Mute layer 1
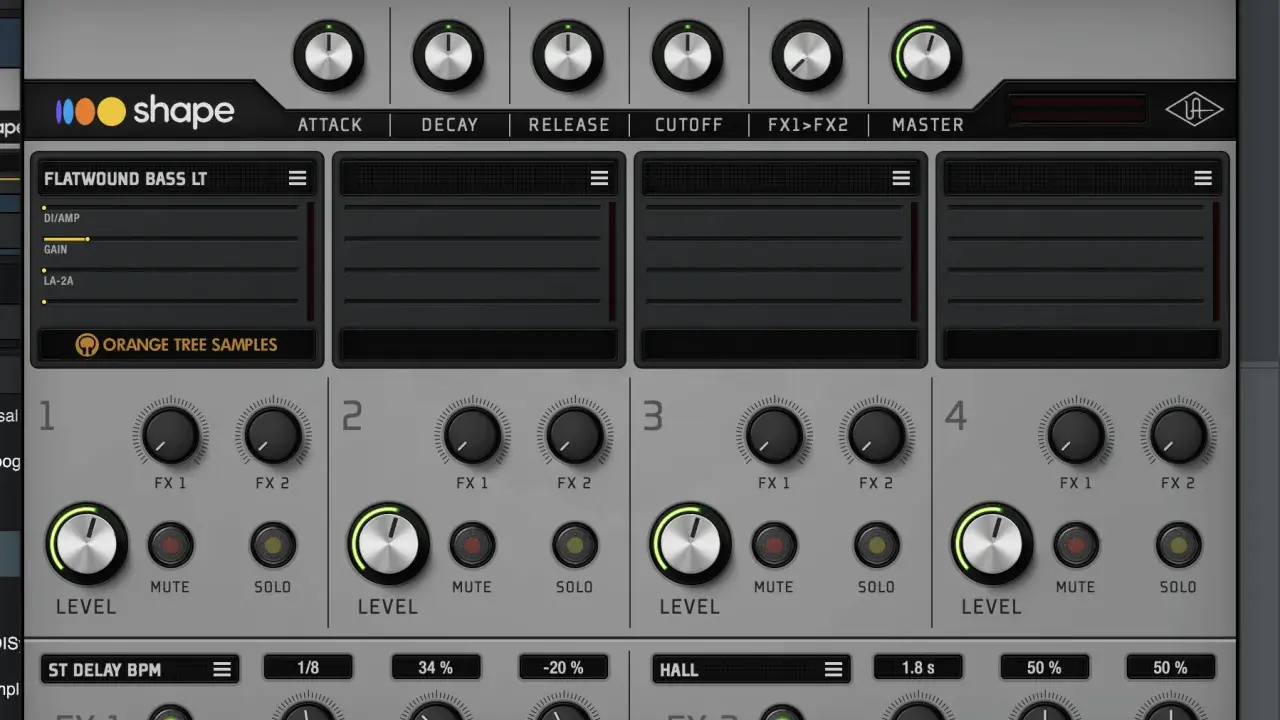The height and width of the screenshot is (720, 1280). 170,546
